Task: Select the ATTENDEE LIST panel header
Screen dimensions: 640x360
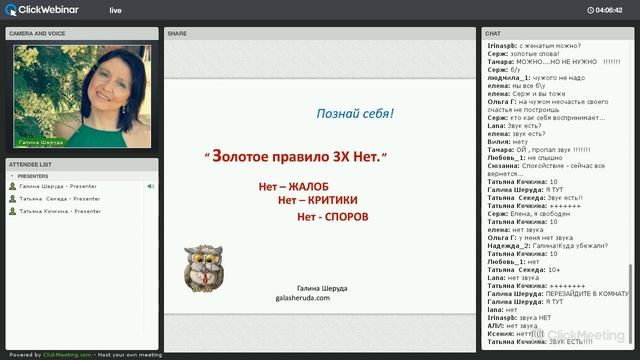Action: click(x=82, y=164)
